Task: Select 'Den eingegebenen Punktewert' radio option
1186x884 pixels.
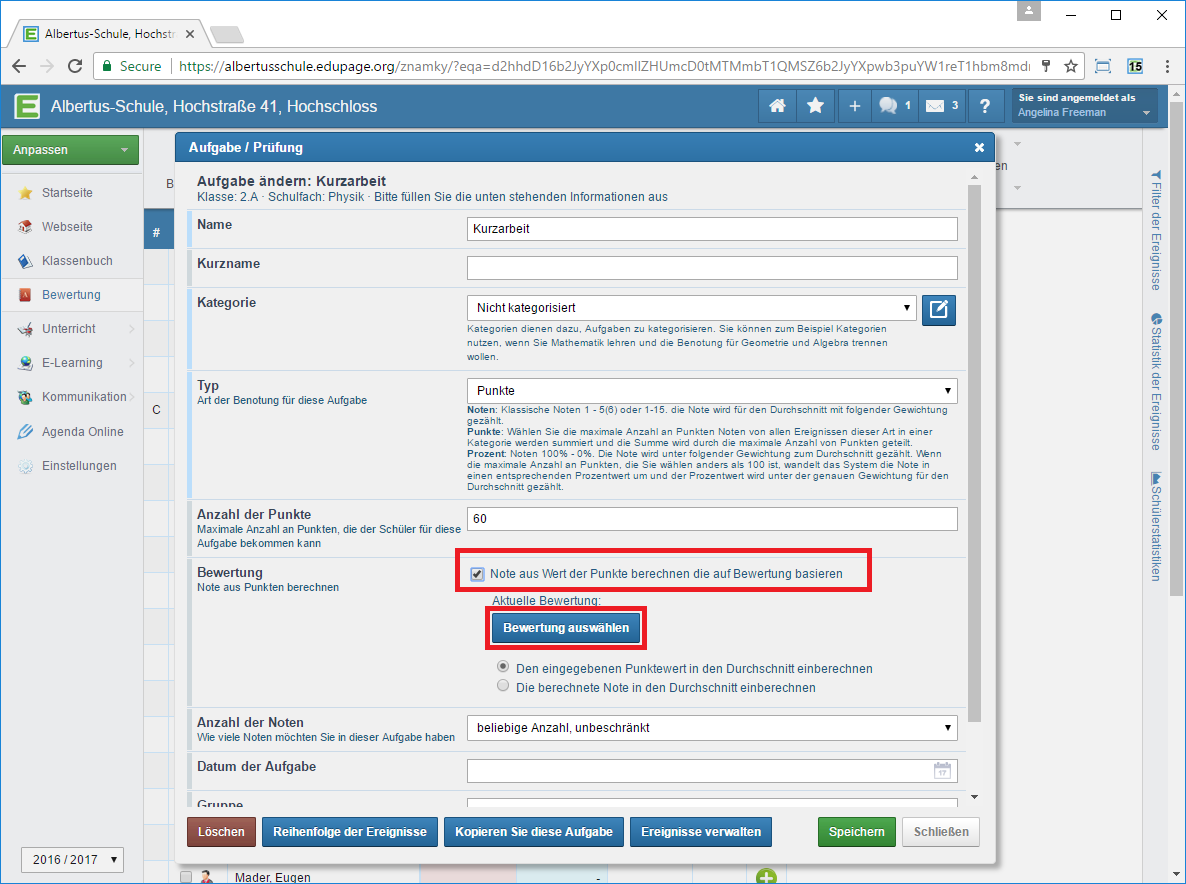Action: pyautogui.click(x=503, y=668)
